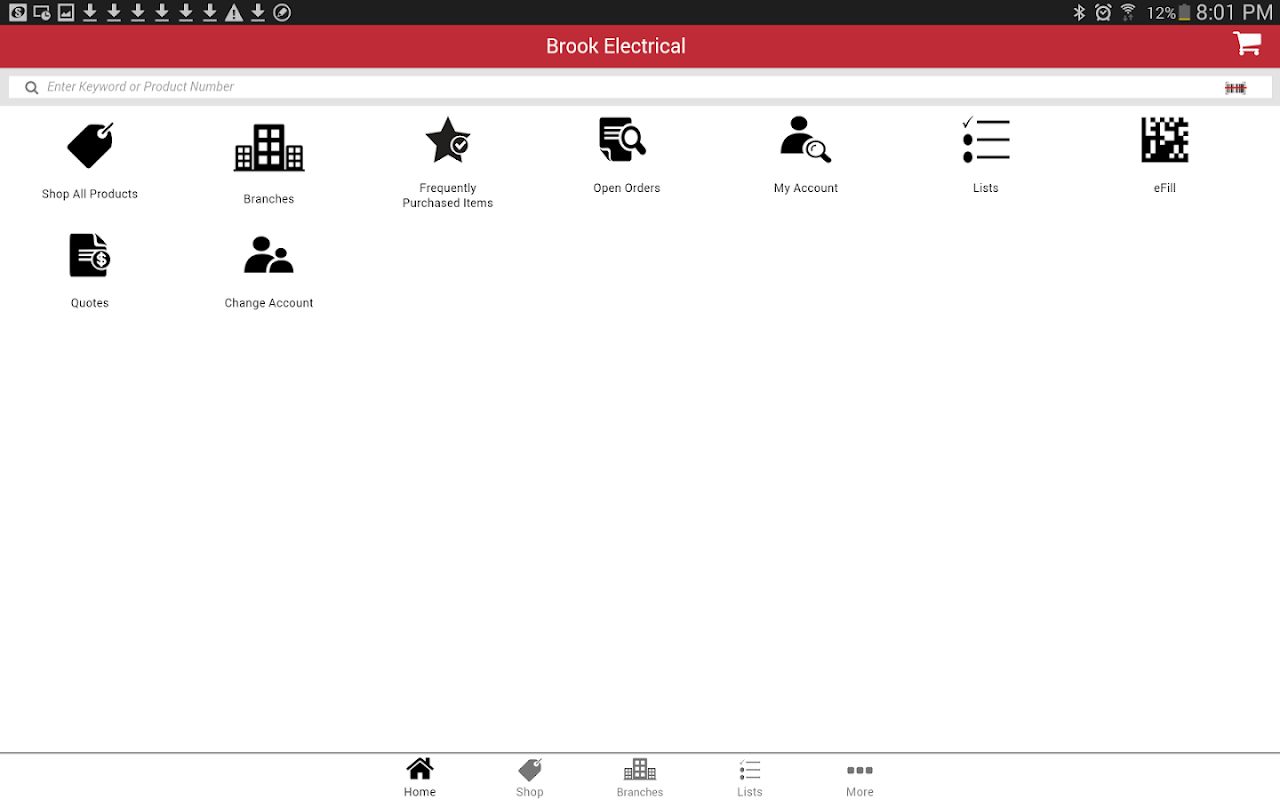This screenshot has height=800, width=1280.
Task: Select the Change Account people icon
Action: coord(269,255)
